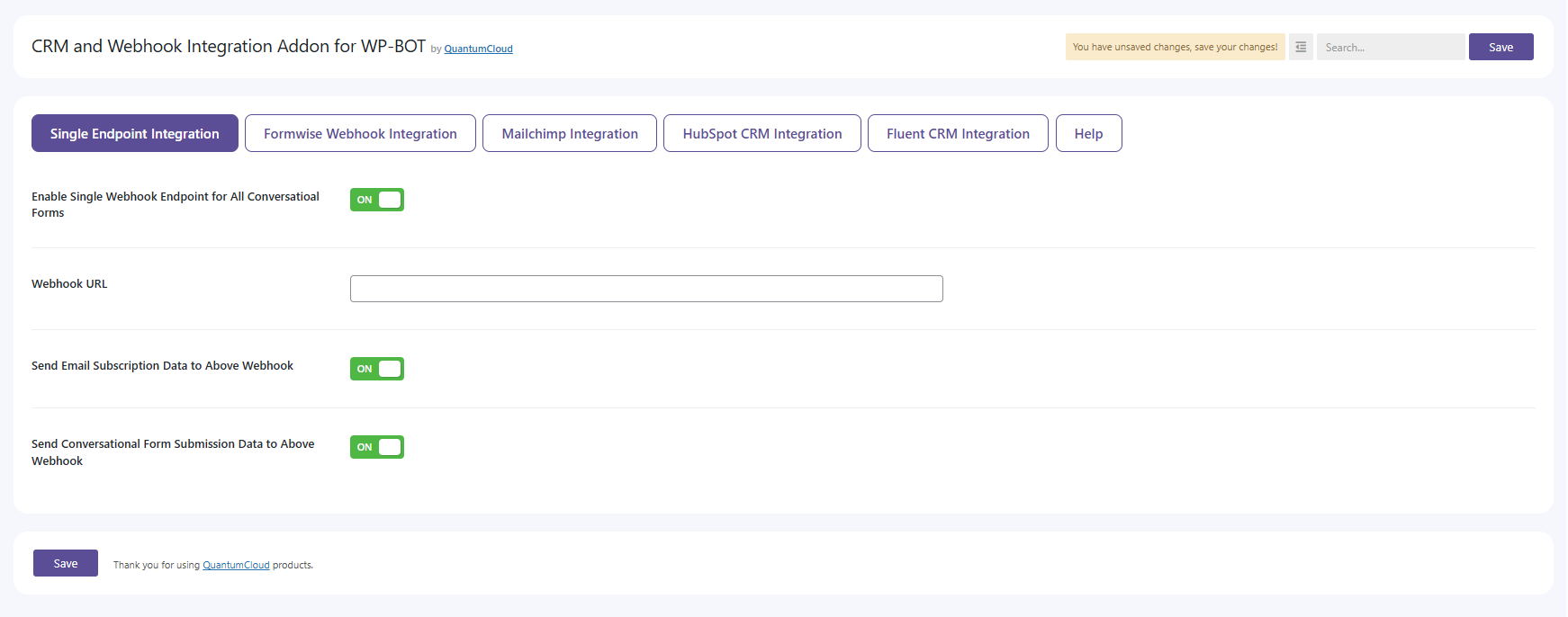Toggle Send Conversational Form Submission Data switch
Viewport: 1568px width, 617px height.
tap(377, 447)
